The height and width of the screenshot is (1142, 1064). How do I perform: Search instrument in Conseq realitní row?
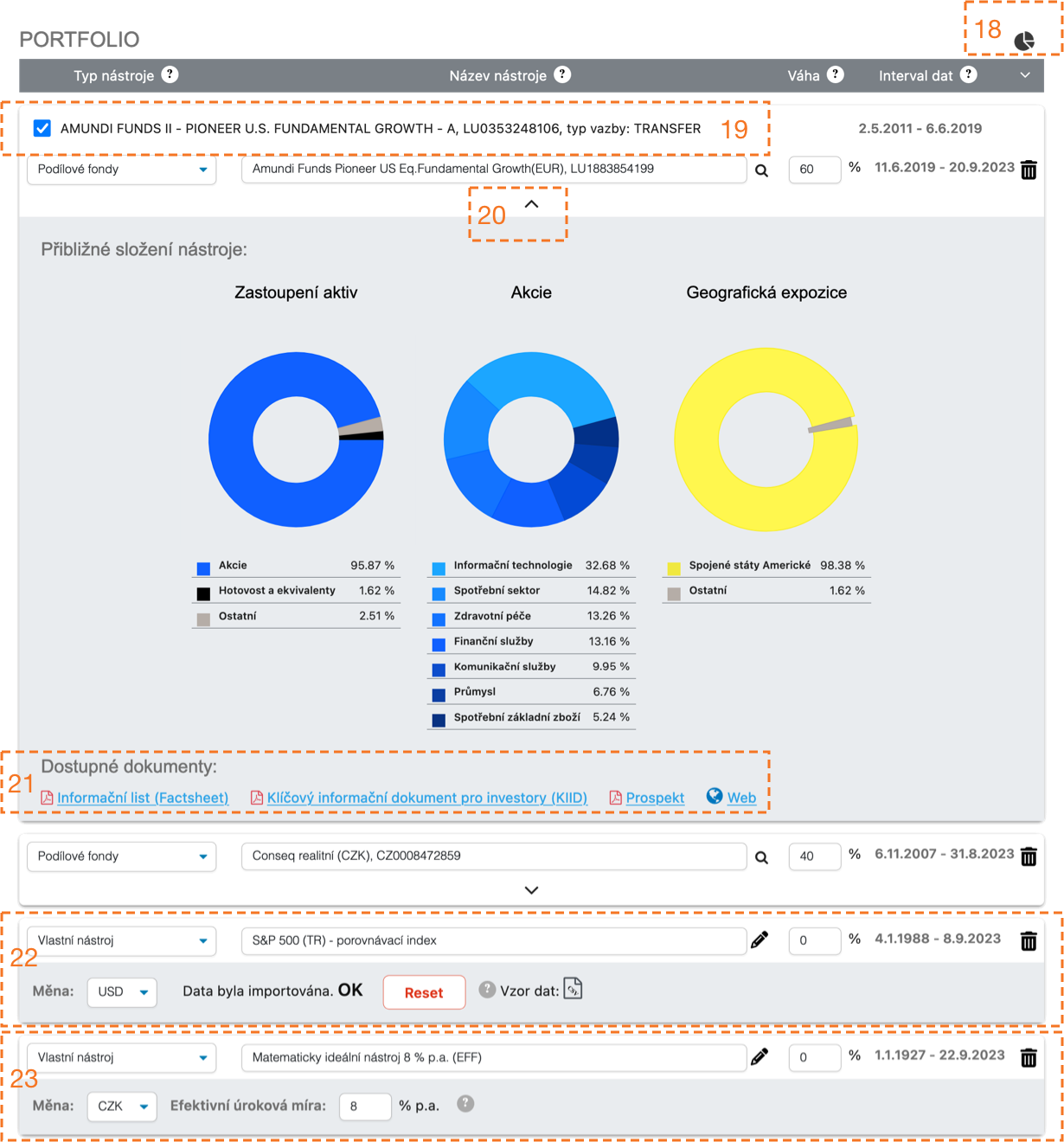(762, 857)
